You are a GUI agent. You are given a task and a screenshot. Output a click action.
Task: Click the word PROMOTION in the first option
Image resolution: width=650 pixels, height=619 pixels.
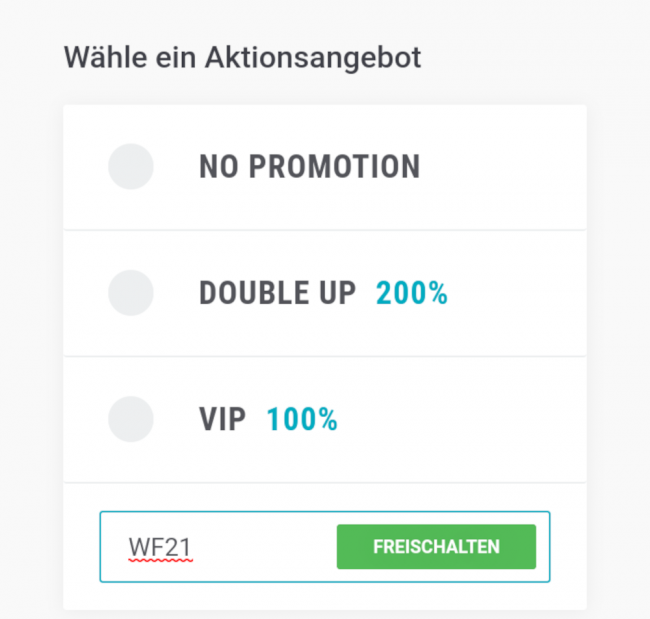click(334, 167)
